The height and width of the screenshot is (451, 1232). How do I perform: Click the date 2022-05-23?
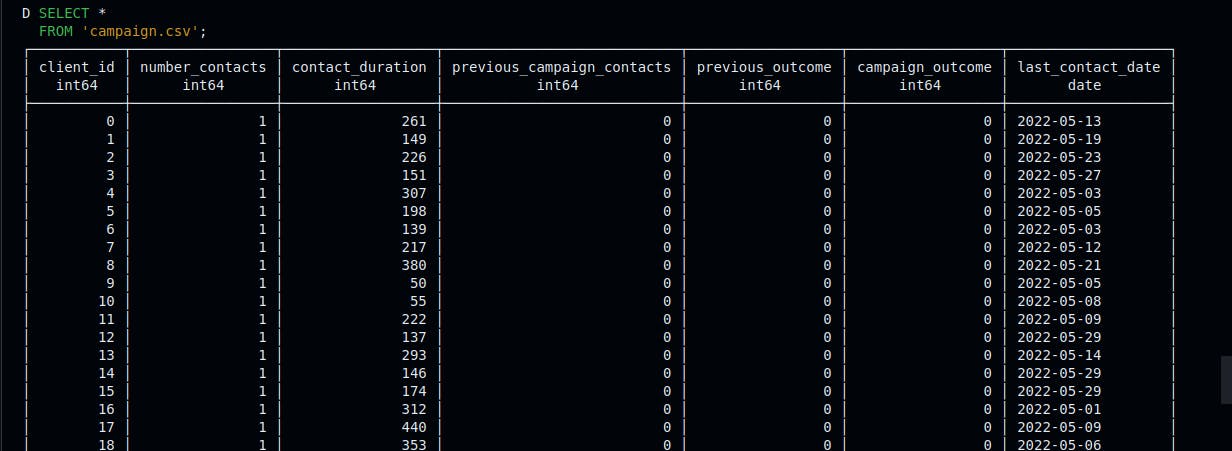click(x=1059, y=157)
